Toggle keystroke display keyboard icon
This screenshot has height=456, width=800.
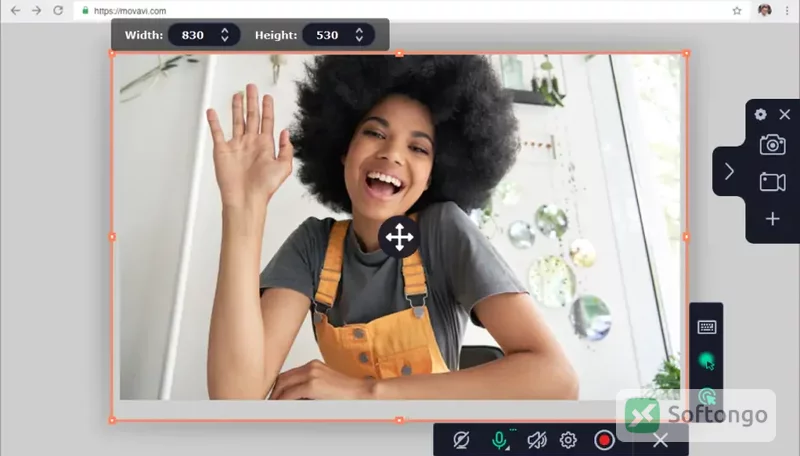(x=707, y=327)
